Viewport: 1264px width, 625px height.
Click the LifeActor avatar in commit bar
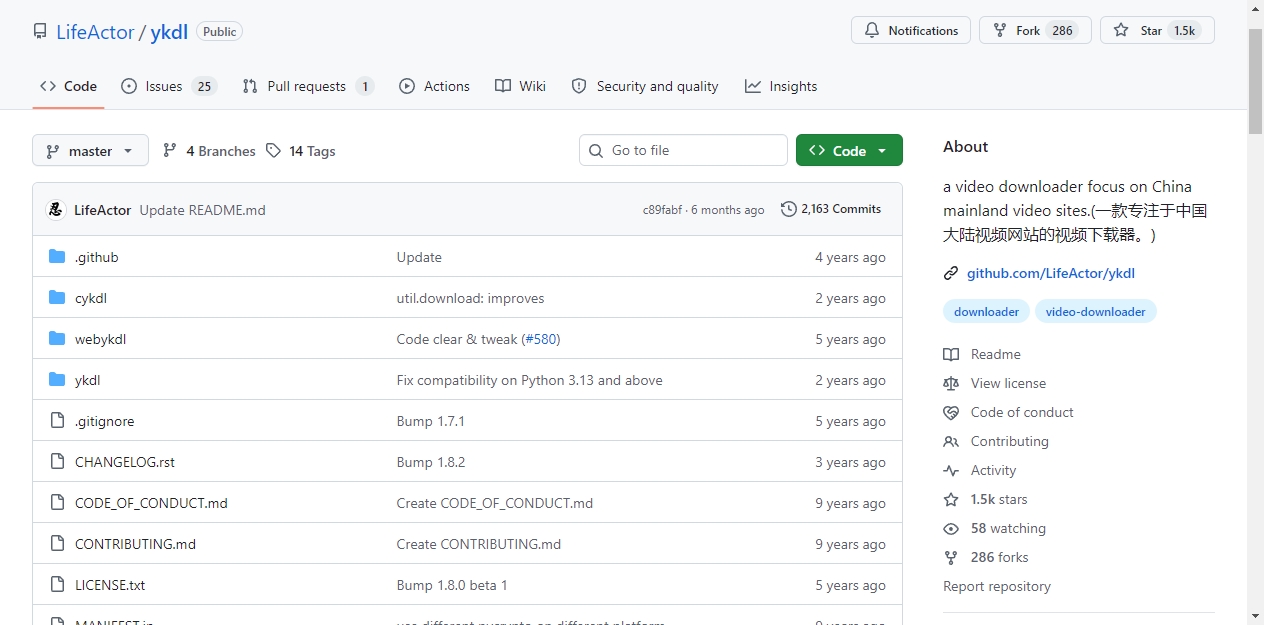point(56,210)
